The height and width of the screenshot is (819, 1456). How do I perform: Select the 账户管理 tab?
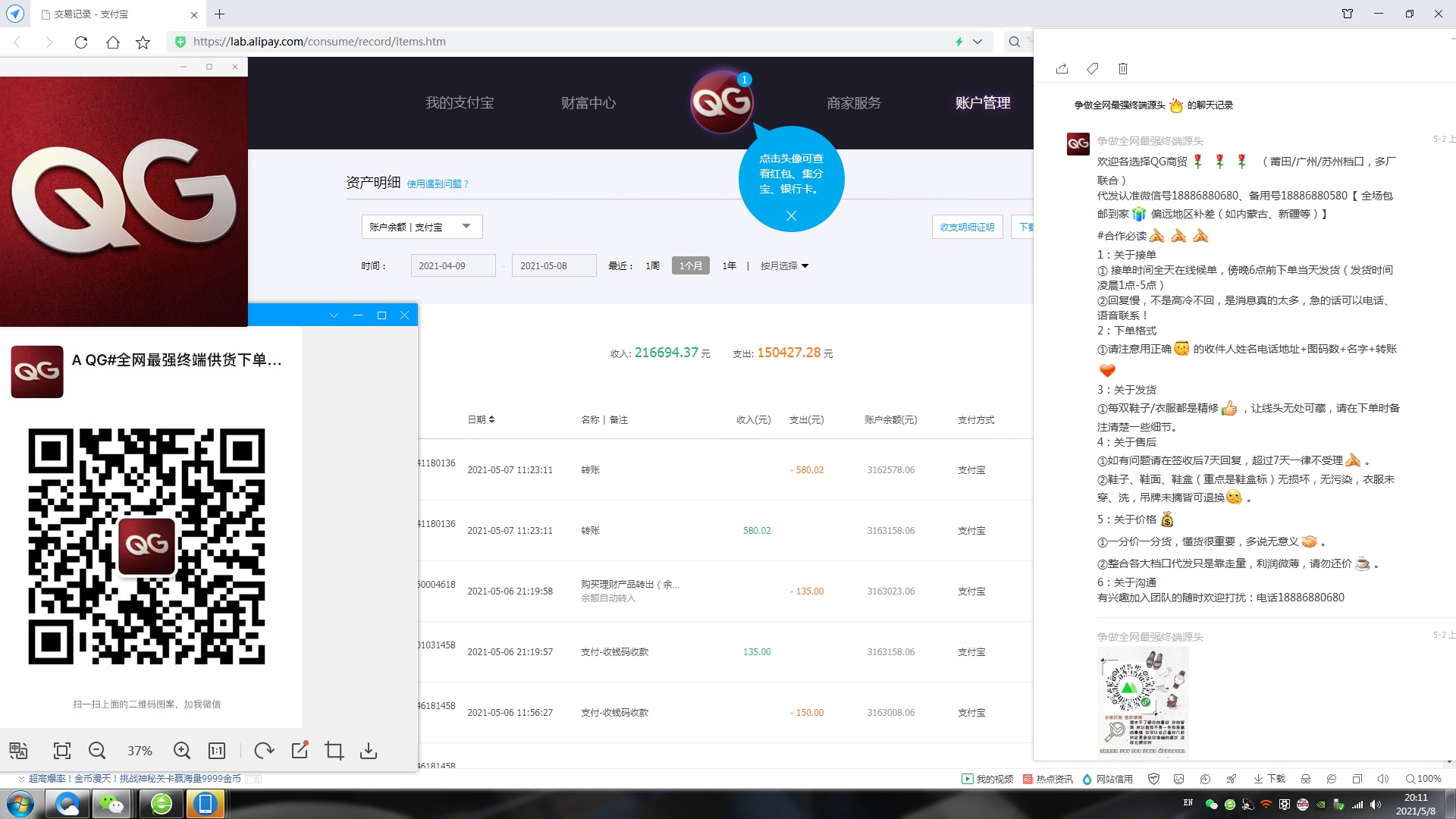[983, 103]
